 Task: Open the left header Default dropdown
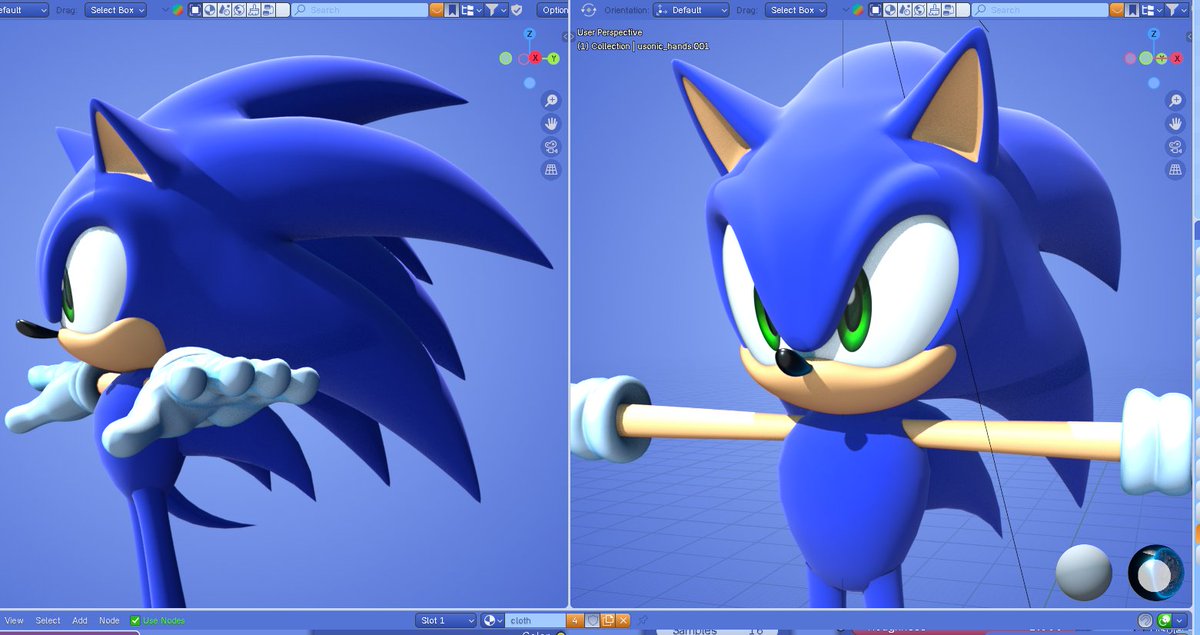[x=24, y=10]
